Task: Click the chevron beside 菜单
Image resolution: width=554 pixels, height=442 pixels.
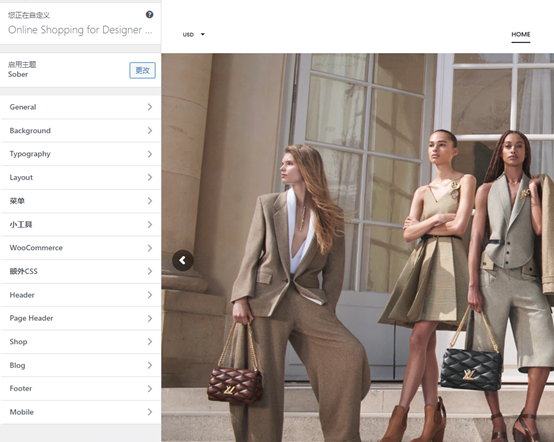Action: (150, 201)
